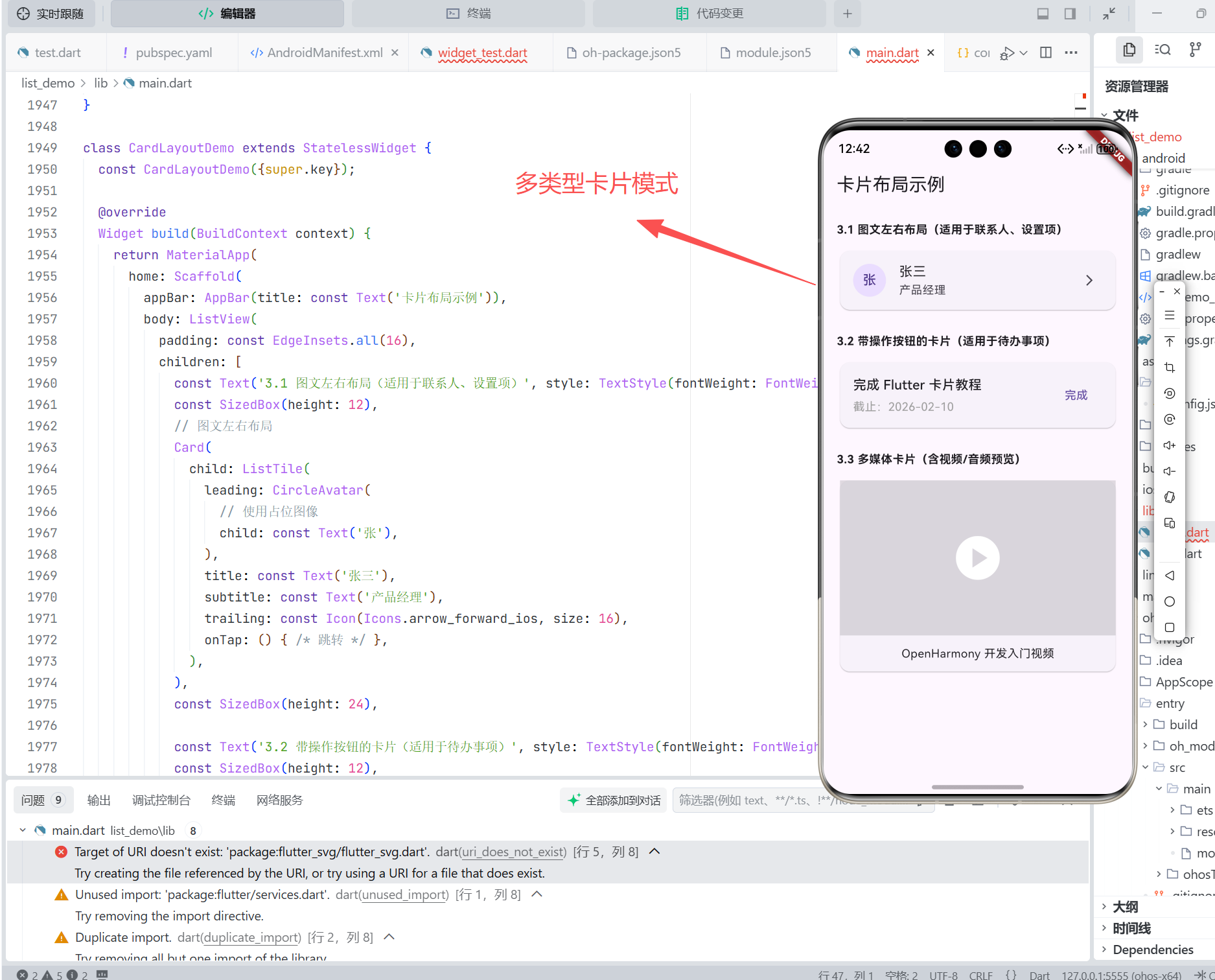Click the emulator multi-device icon
The height and width of the screenshot is (980, 1215).
(x=1170, y=523)
